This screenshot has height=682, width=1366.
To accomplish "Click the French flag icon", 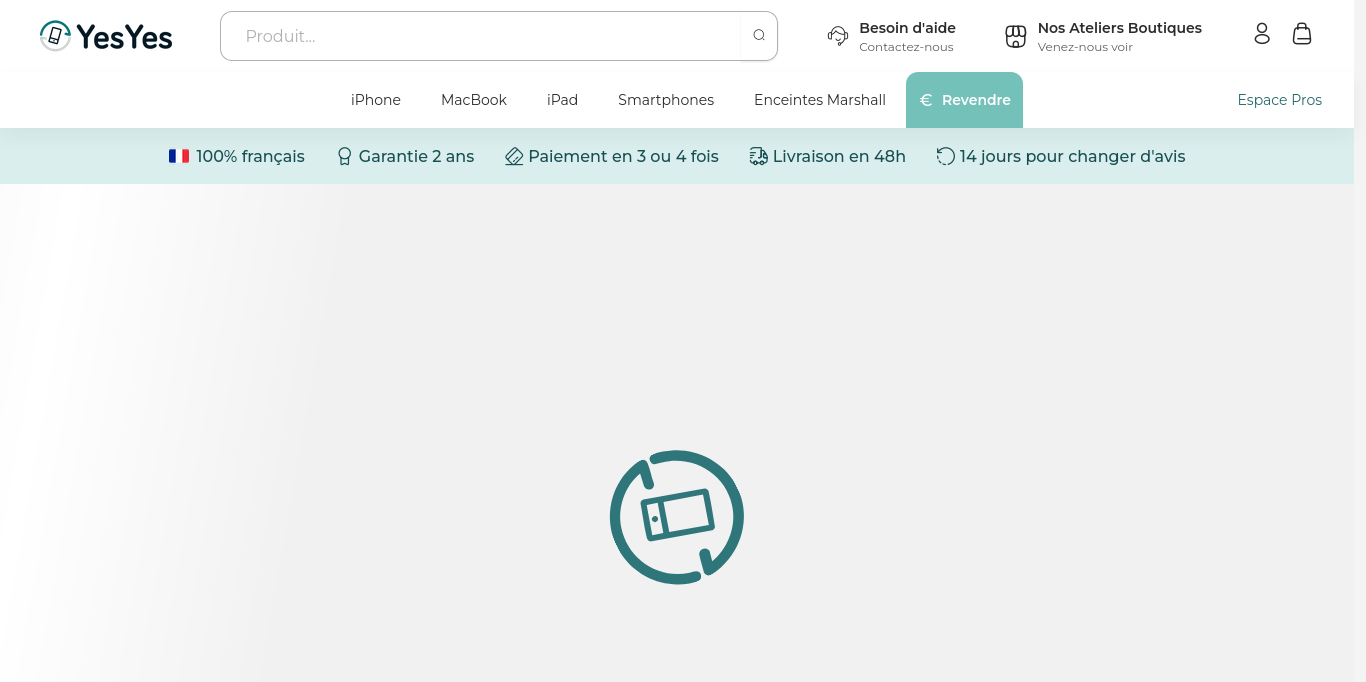I will 179,156.
